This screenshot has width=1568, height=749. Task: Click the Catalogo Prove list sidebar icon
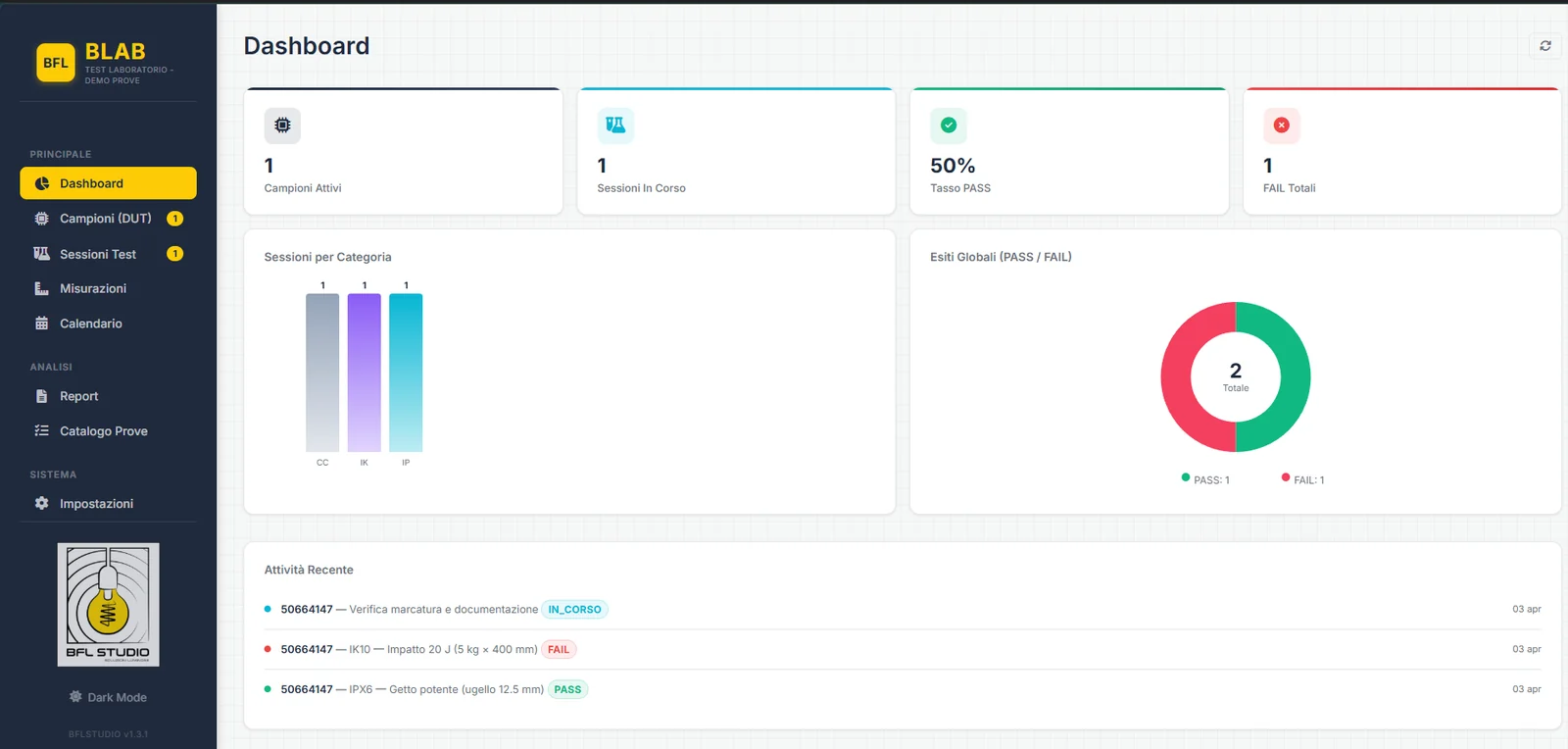(x=41, y=430)
